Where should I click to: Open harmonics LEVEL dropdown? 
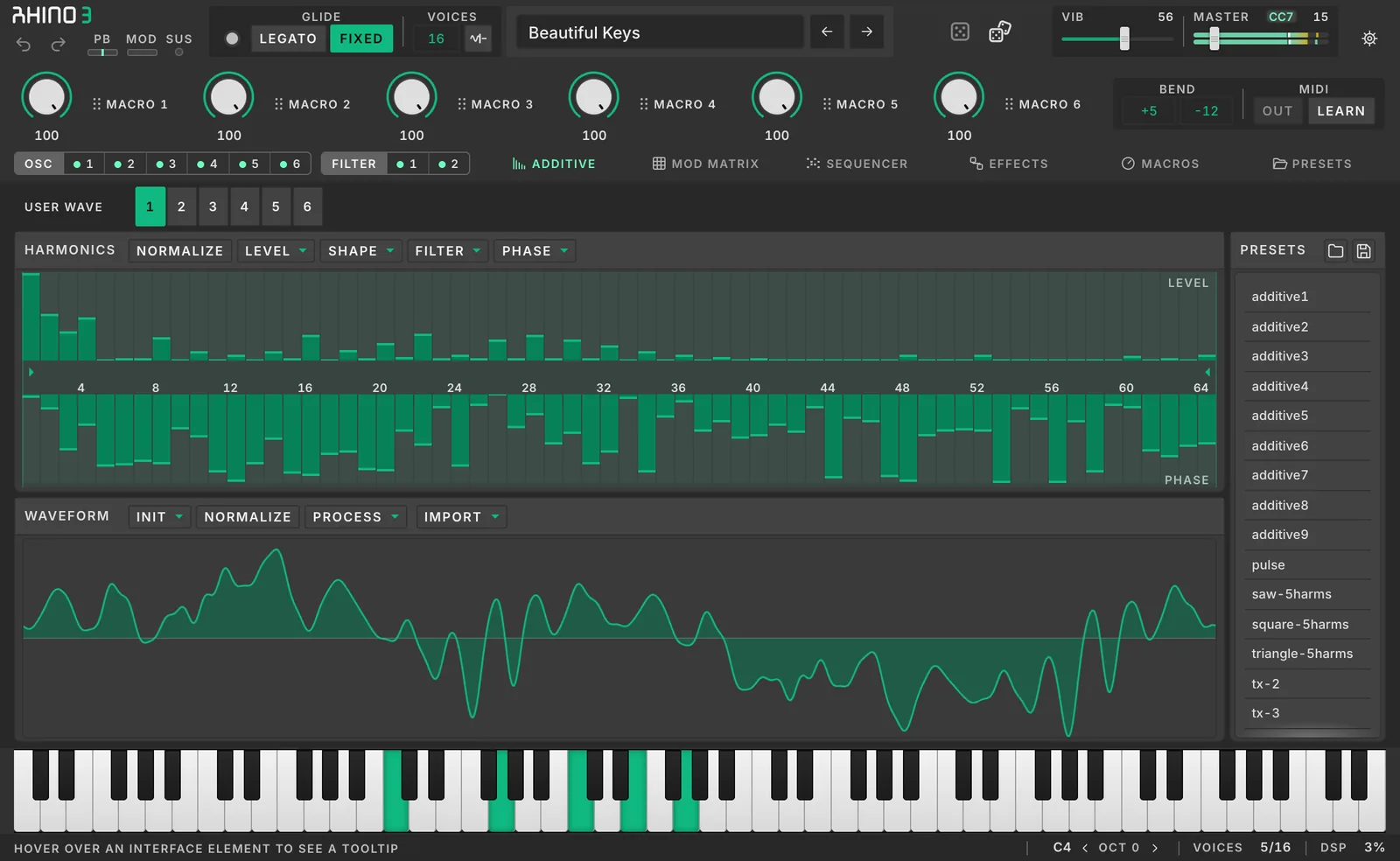tap(275, 251)
